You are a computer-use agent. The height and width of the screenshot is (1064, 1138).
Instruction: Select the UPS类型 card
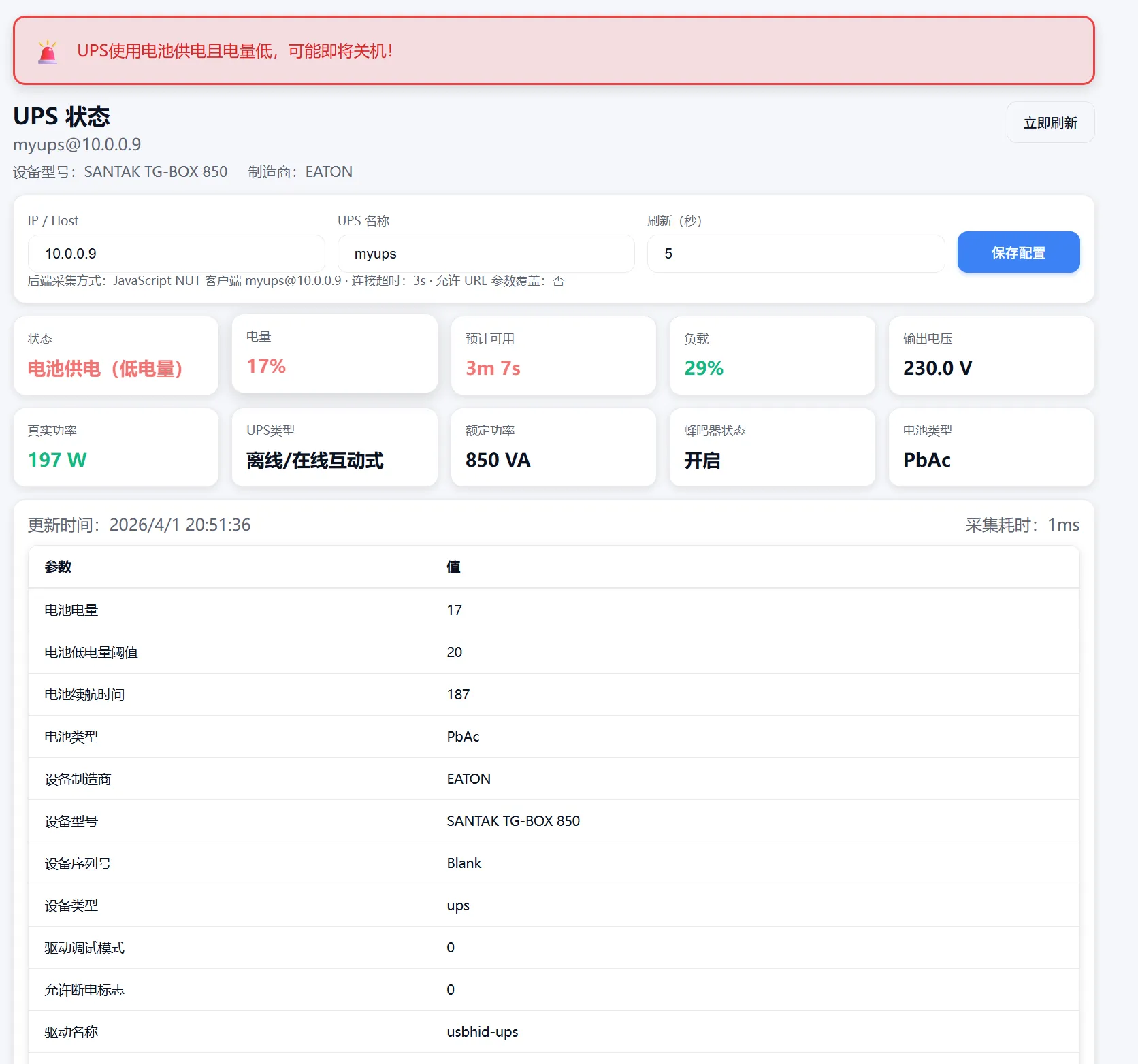334,447
